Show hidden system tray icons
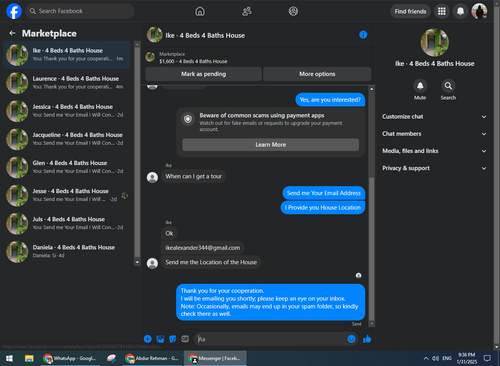Viewport: 500px width, 366px height. tap(426, 358)
